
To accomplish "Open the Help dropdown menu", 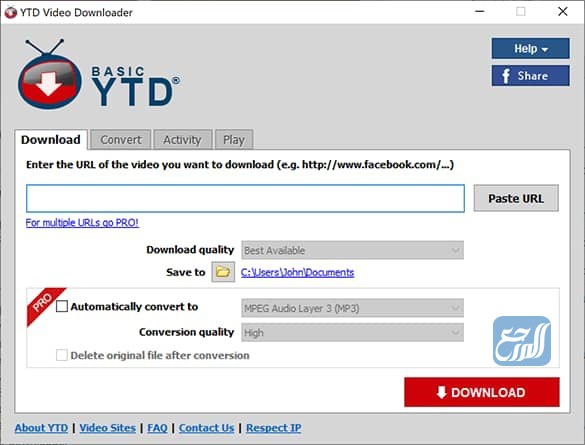I will 531,48.
